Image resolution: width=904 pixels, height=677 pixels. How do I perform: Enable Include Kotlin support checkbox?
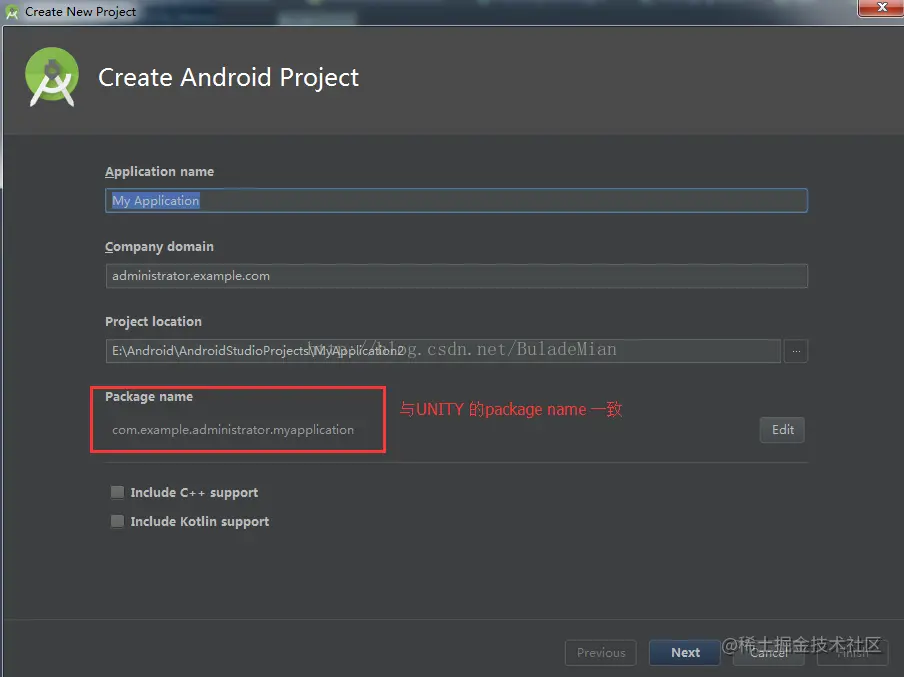pyautogui.click(x=117, y=521)
